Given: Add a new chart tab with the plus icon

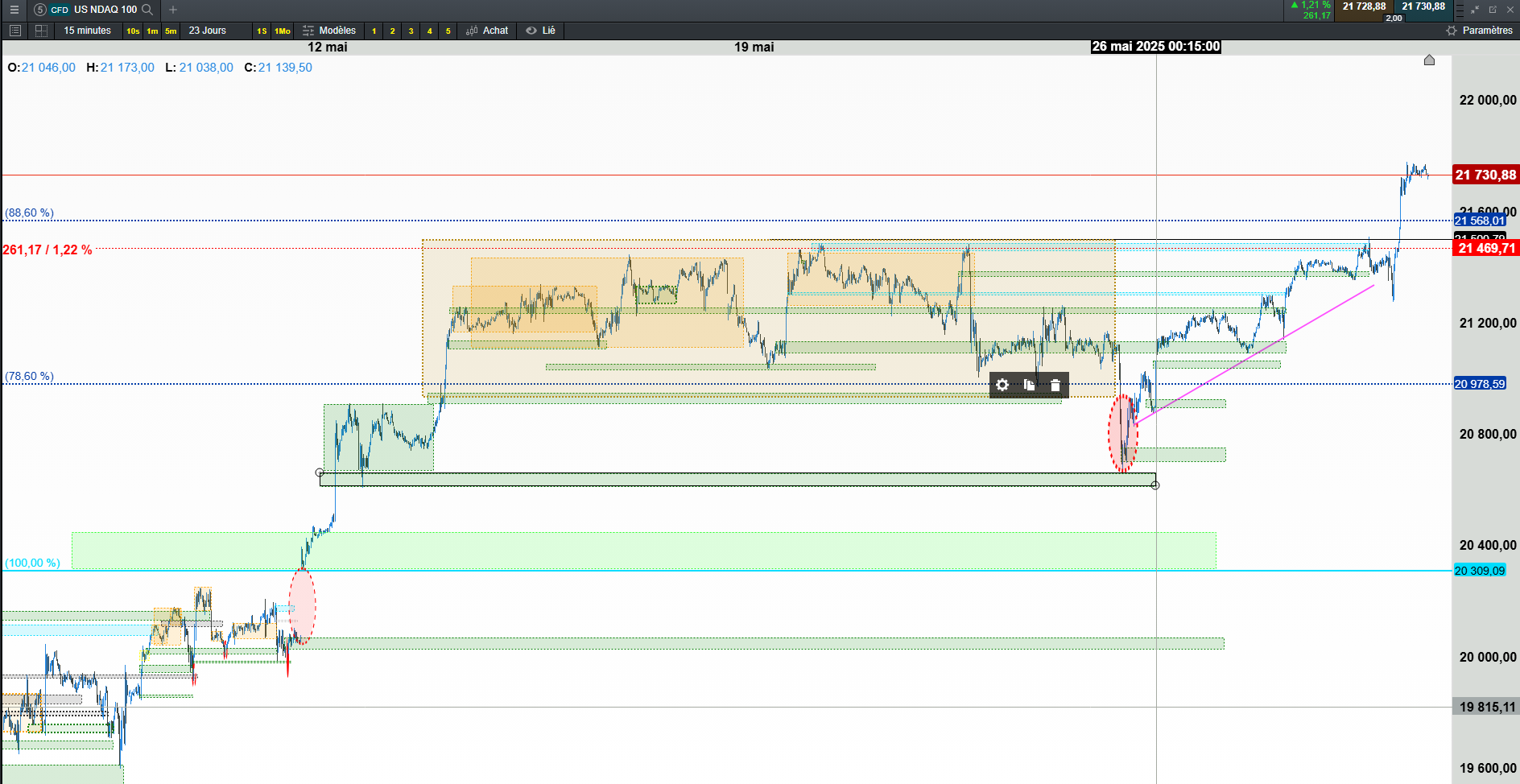Looking at the screenshot, I should coord(172,10).
